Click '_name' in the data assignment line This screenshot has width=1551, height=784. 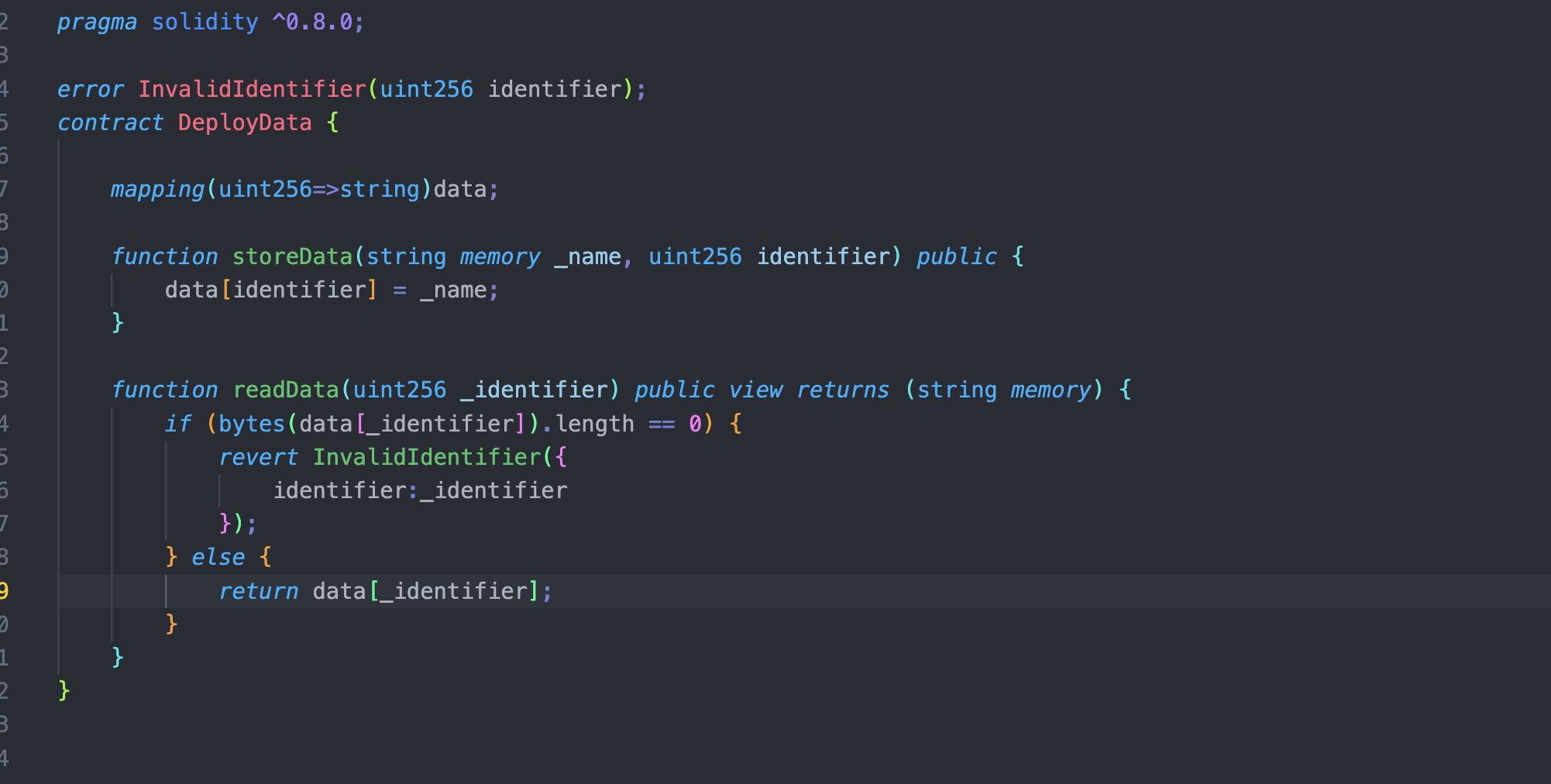453,290
